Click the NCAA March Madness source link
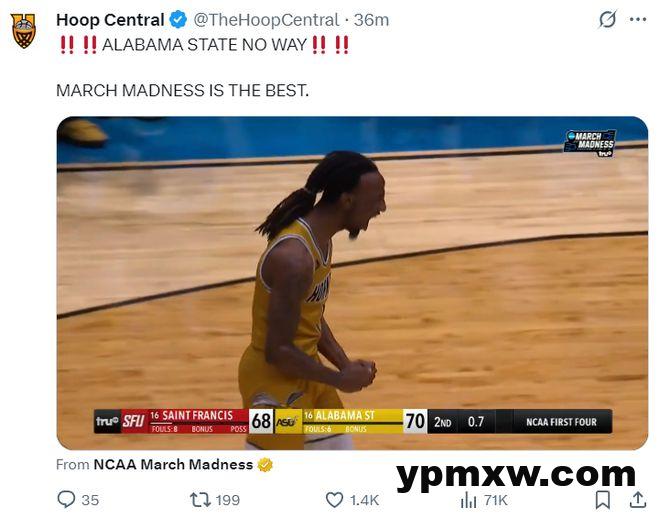Image resolution: width=660 pixels, height=518 pixels. click(172, 464)
